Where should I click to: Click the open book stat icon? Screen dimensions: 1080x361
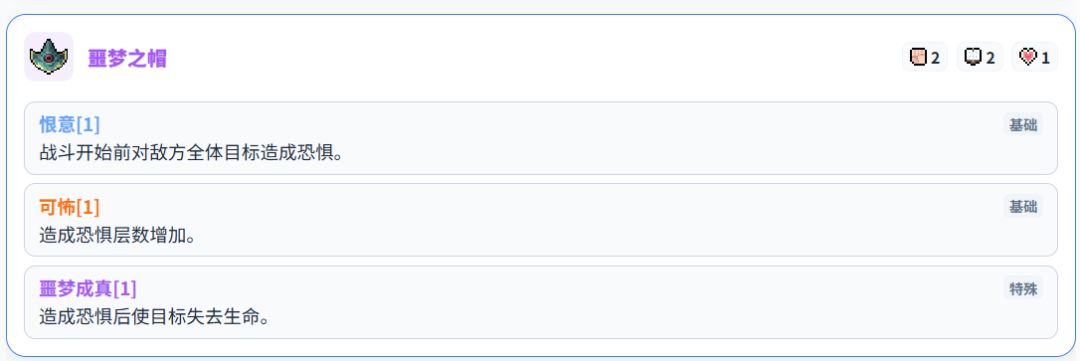pos(973,58)
